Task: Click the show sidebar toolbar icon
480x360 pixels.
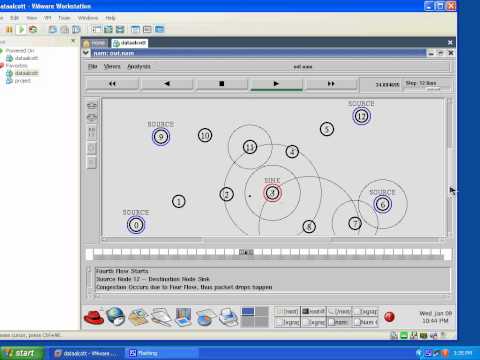Action: [96, 29]
